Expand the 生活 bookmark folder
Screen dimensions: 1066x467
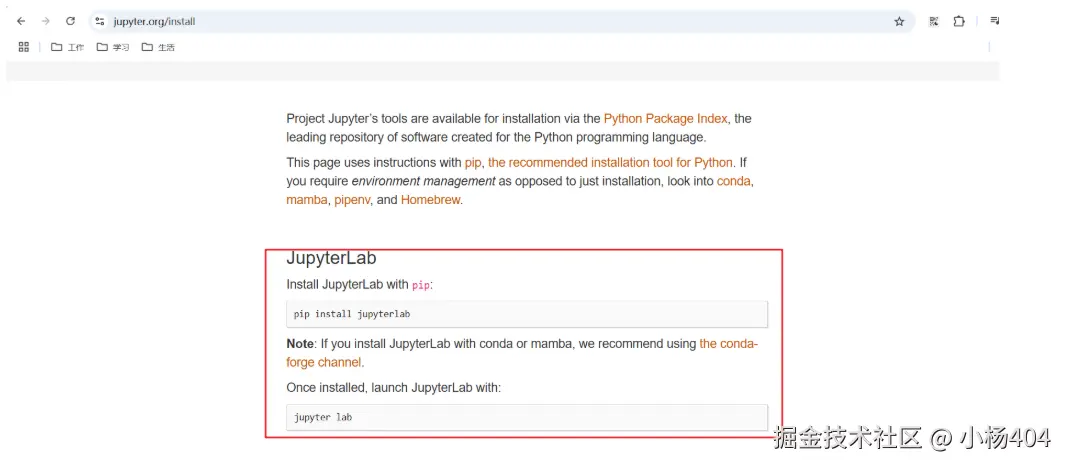(x=158, y=47)
